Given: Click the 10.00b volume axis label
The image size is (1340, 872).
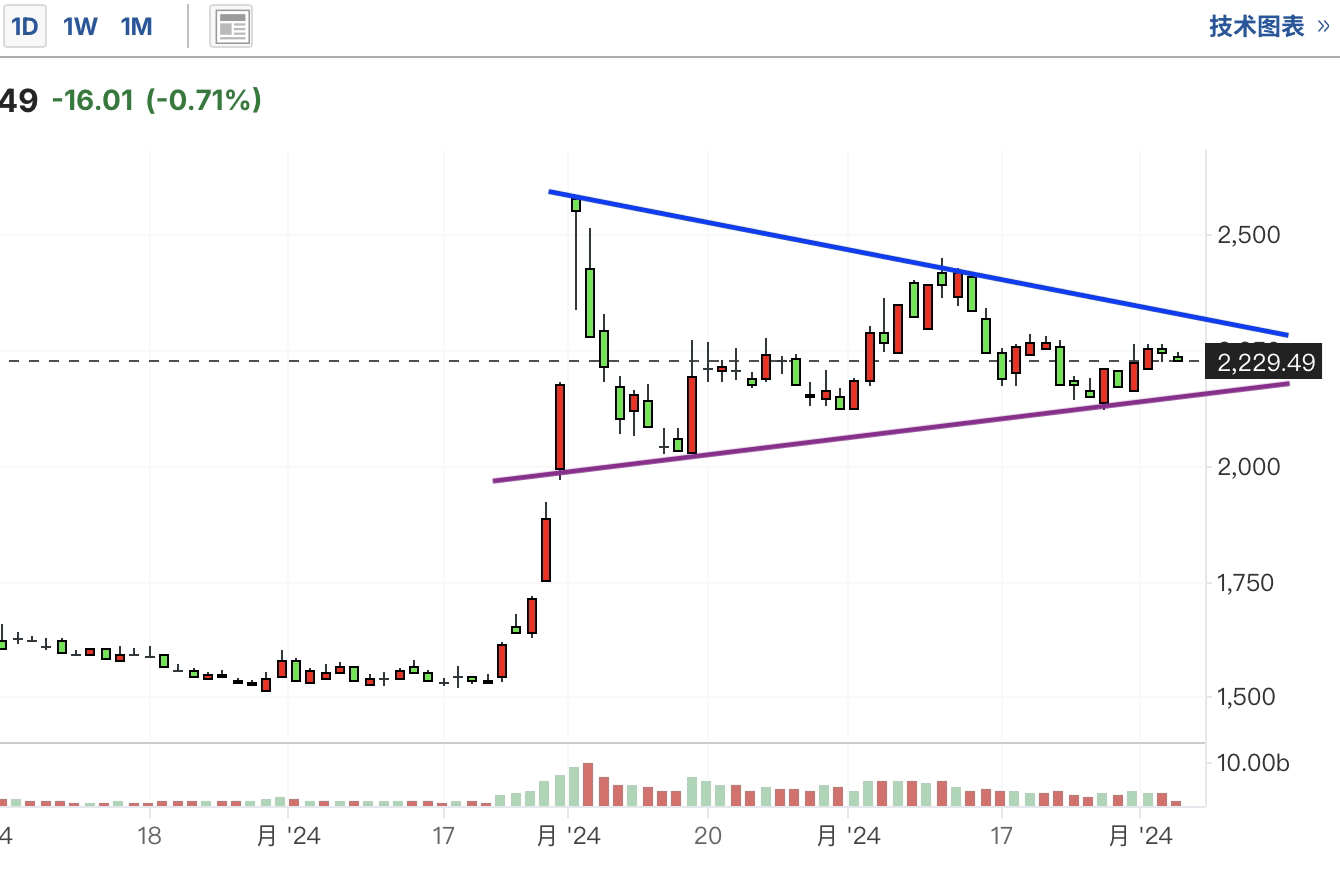Looking at the screenshot, I should click(1253, 763).
